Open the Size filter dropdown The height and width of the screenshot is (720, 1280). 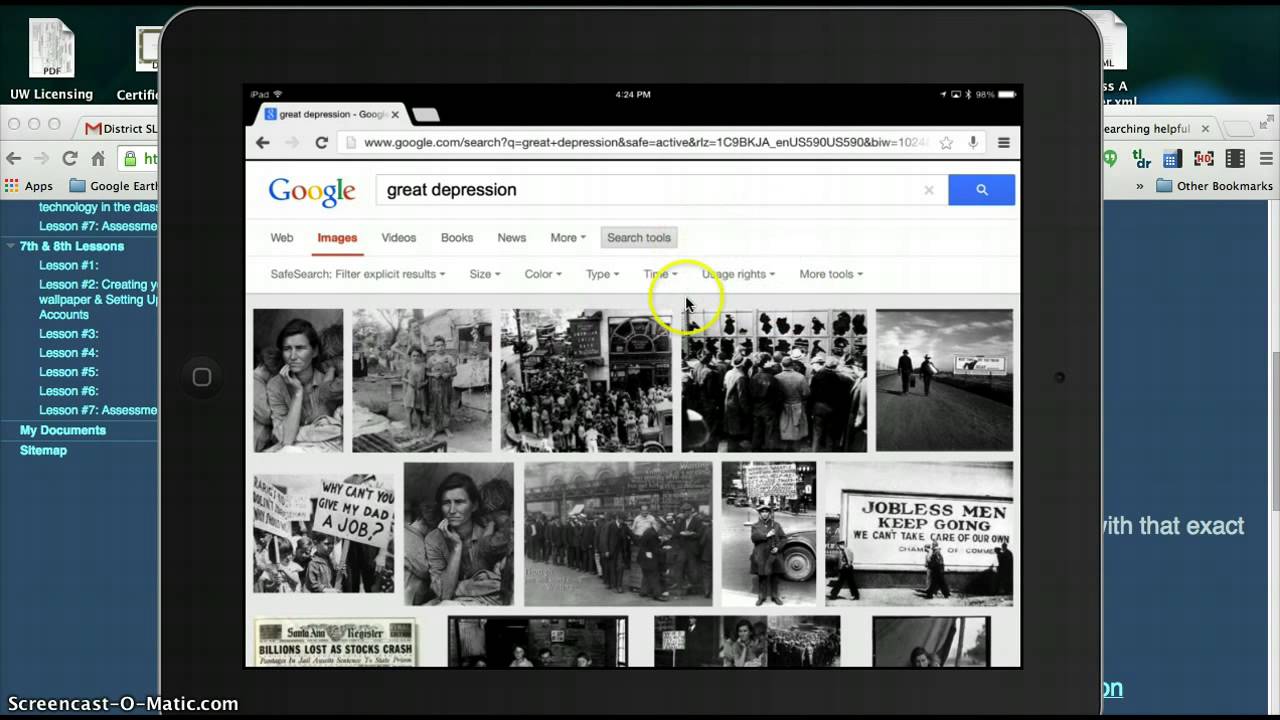[485, 274]
